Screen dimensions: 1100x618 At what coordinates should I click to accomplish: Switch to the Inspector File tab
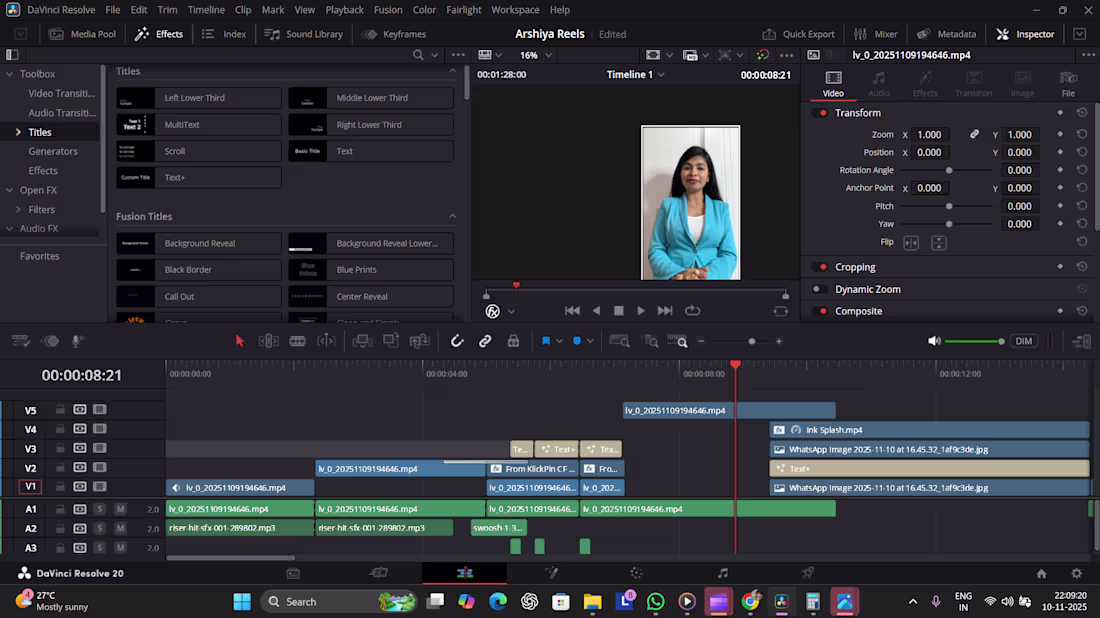[x=1068, y=83]
